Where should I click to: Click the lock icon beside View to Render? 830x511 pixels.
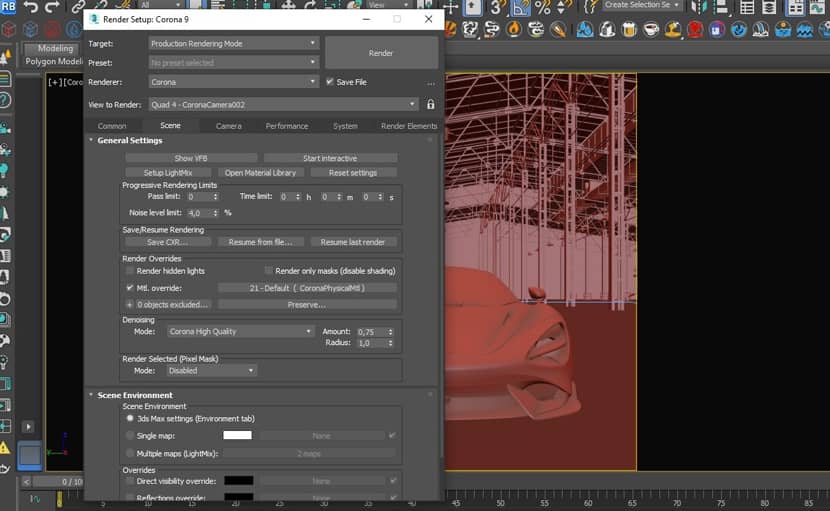[x=430, y=104]
